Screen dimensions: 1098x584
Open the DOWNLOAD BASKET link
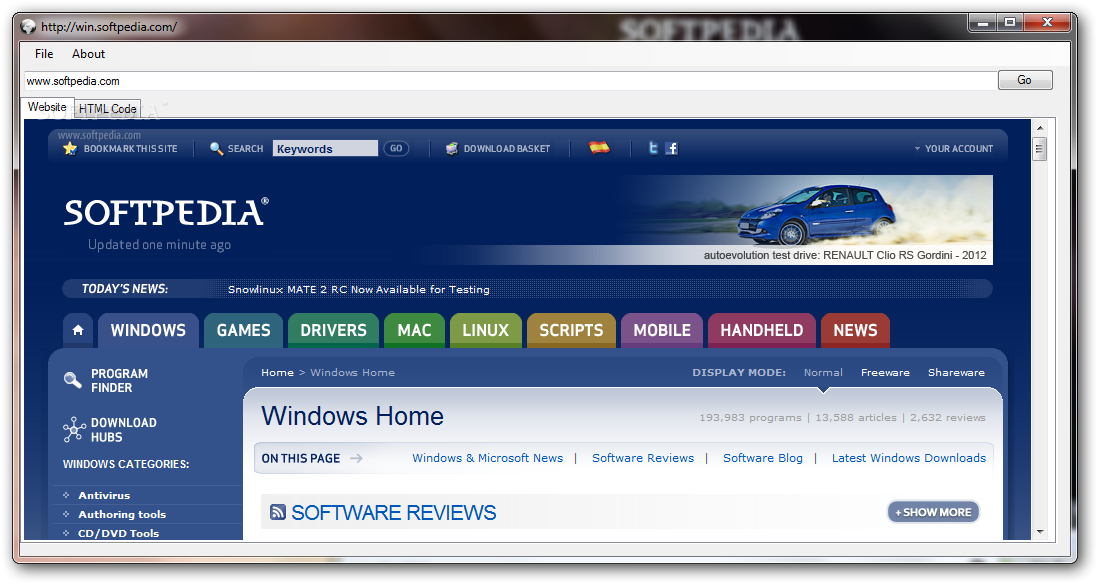[x=507, y=148]
